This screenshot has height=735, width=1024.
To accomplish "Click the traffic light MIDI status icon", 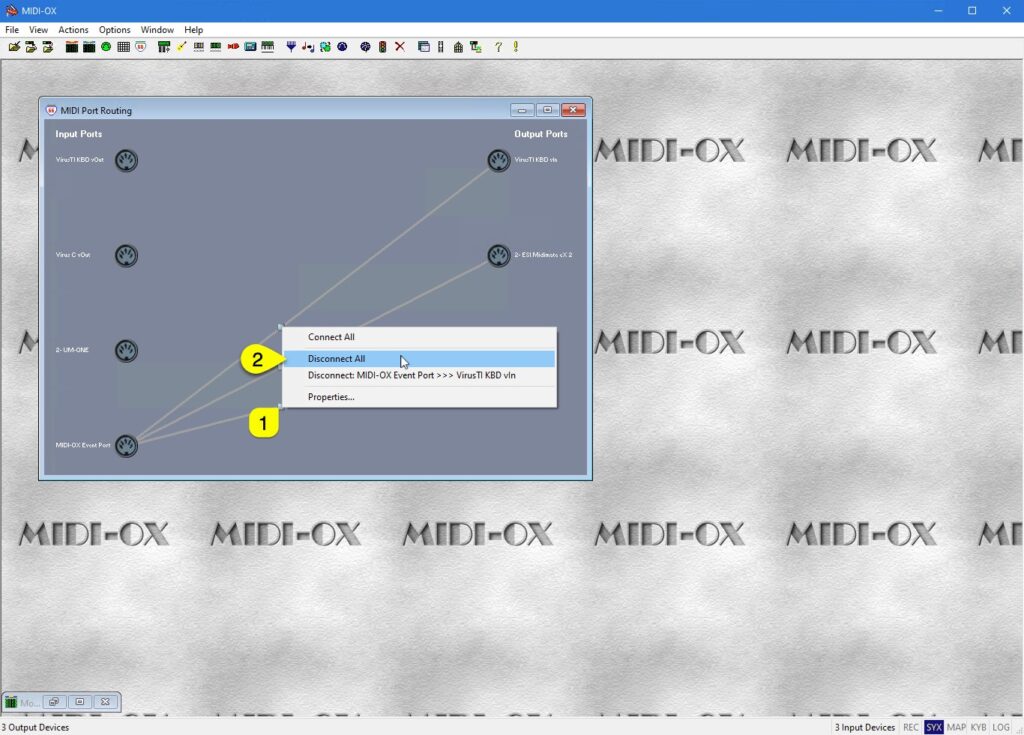I will (x=381, y=46).
